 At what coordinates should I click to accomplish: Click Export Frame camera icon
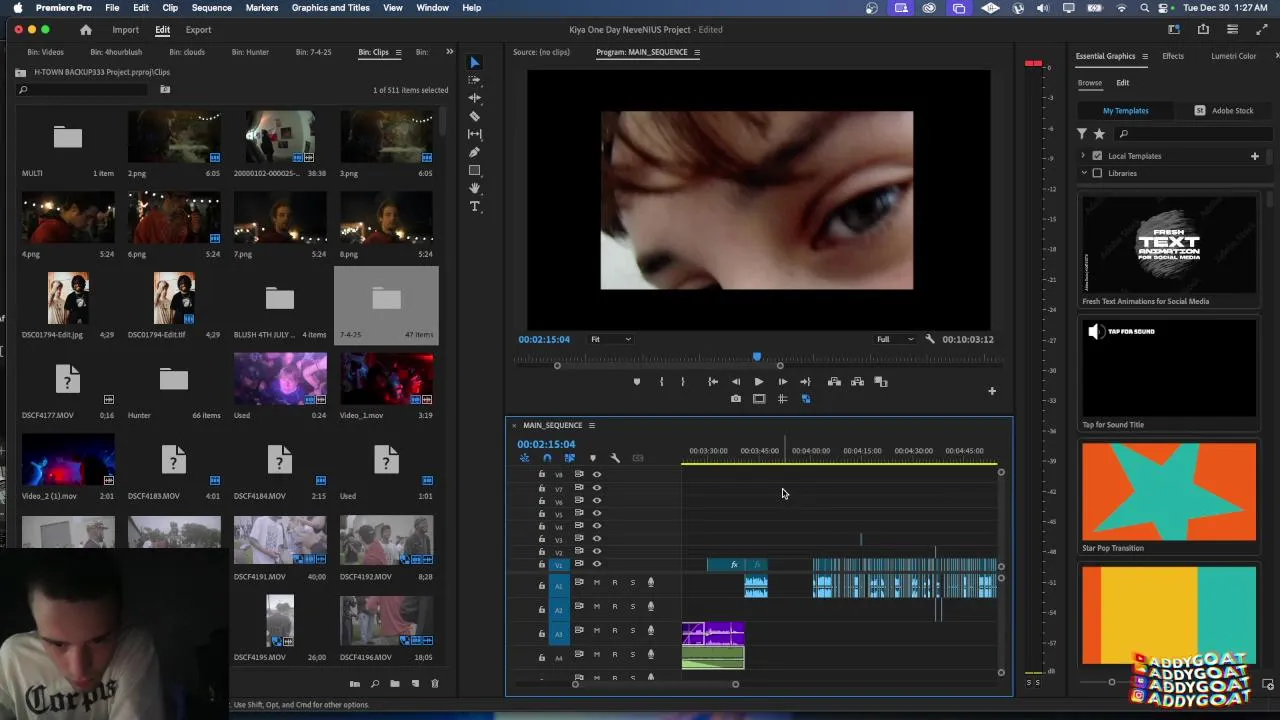[x=736, y=399]
